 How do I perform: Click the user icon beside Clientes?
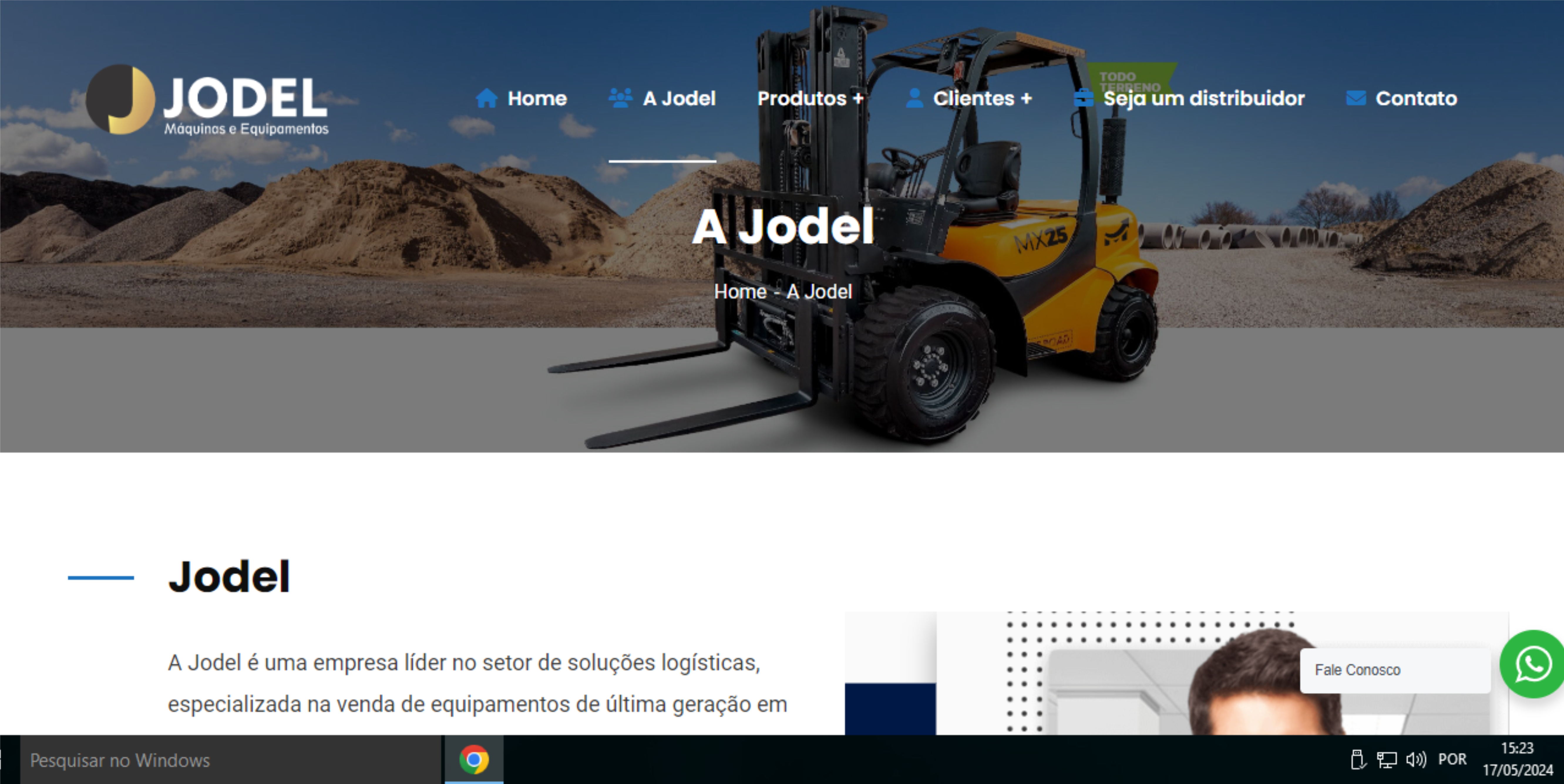click(x=914, y=98)
